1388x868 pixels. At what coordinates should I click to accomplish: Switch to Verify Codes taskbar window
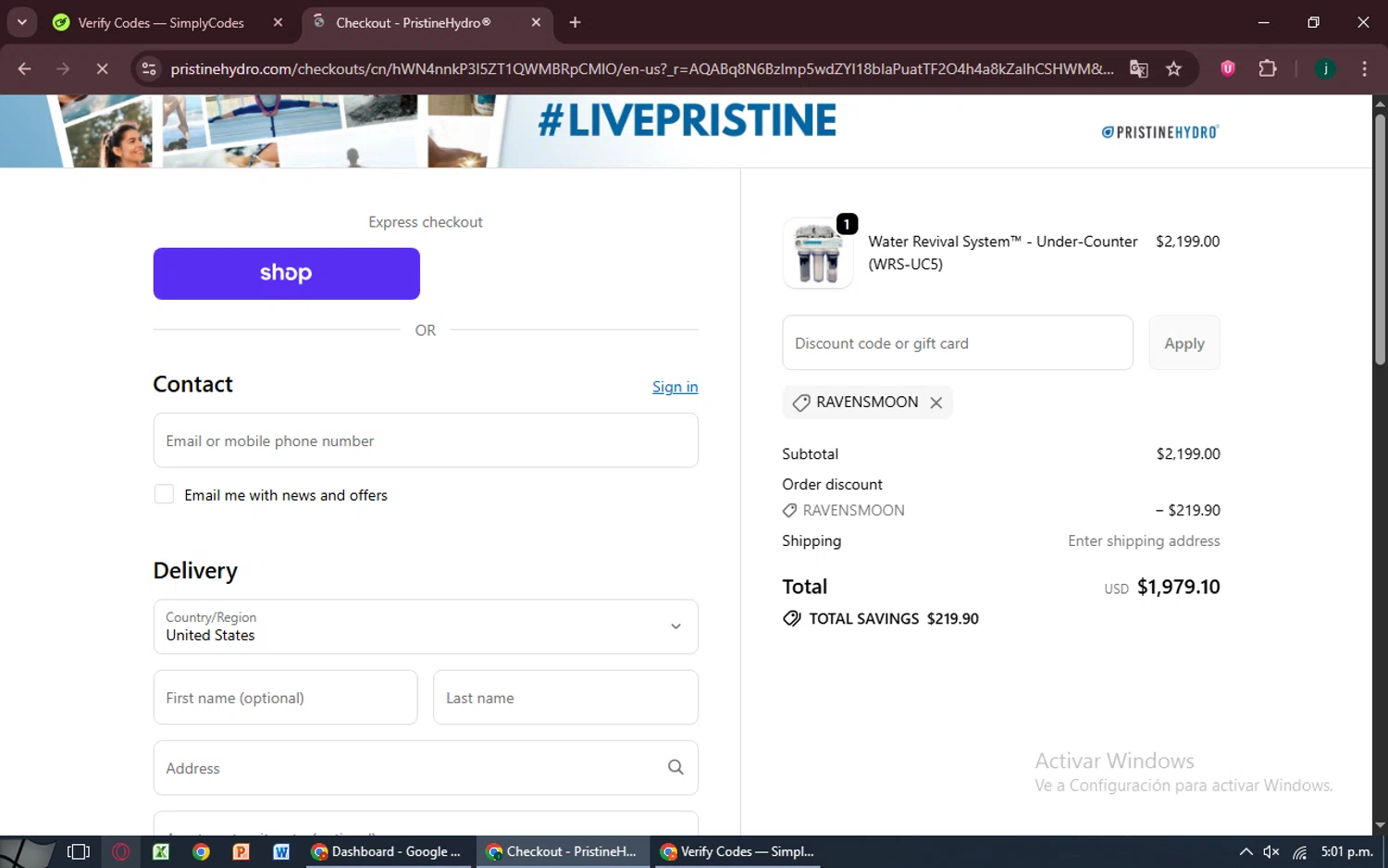coord(738,851)
